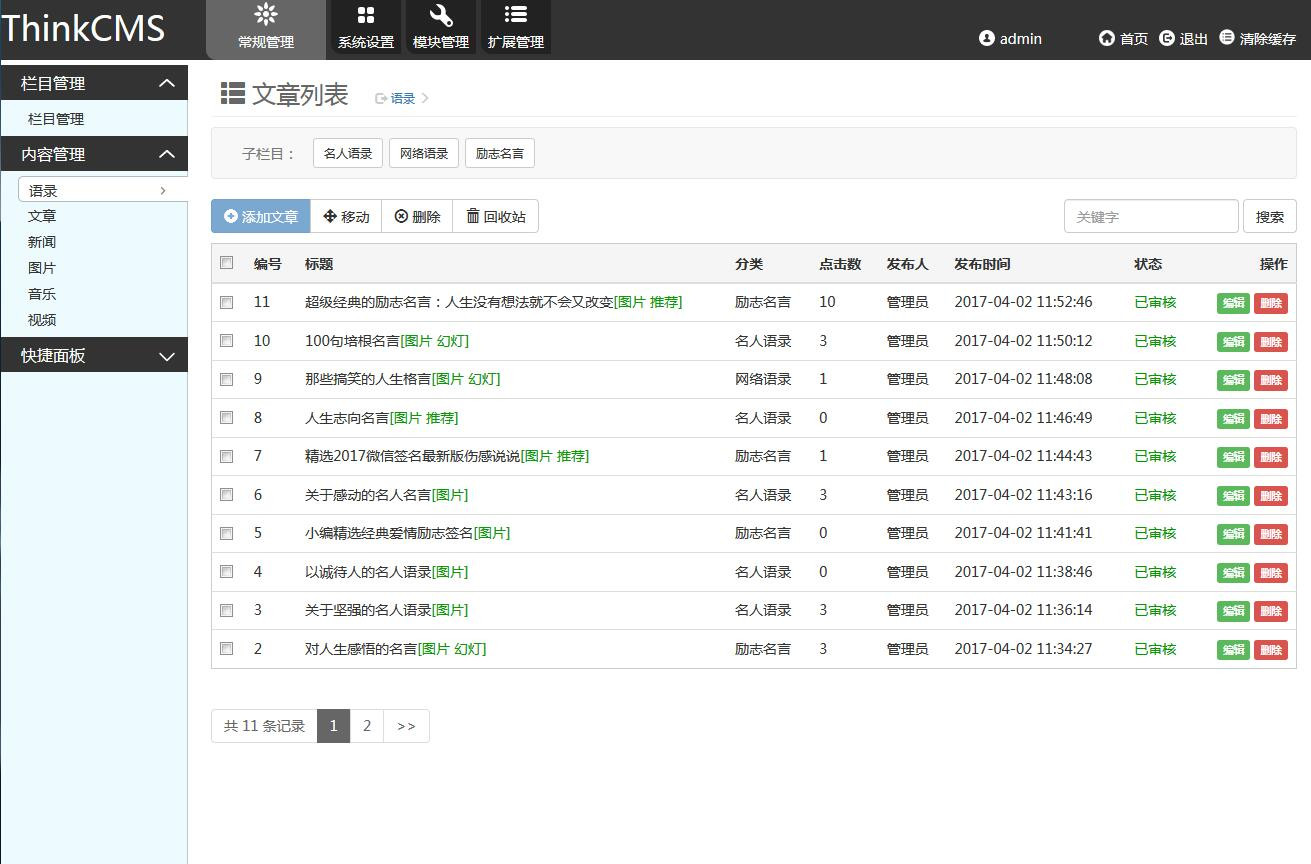The image size is (1311, 864).
Task: Open the 常规管理 sun icon tab
Action: [x=266, y=15]
